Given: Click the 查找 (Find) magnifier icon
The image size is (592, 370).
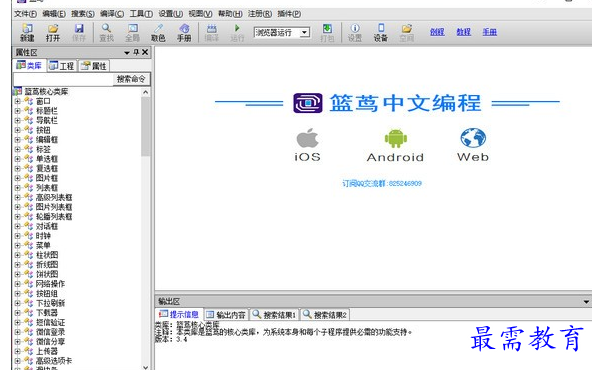Looking at the screenshot, I should click(106, 28).
